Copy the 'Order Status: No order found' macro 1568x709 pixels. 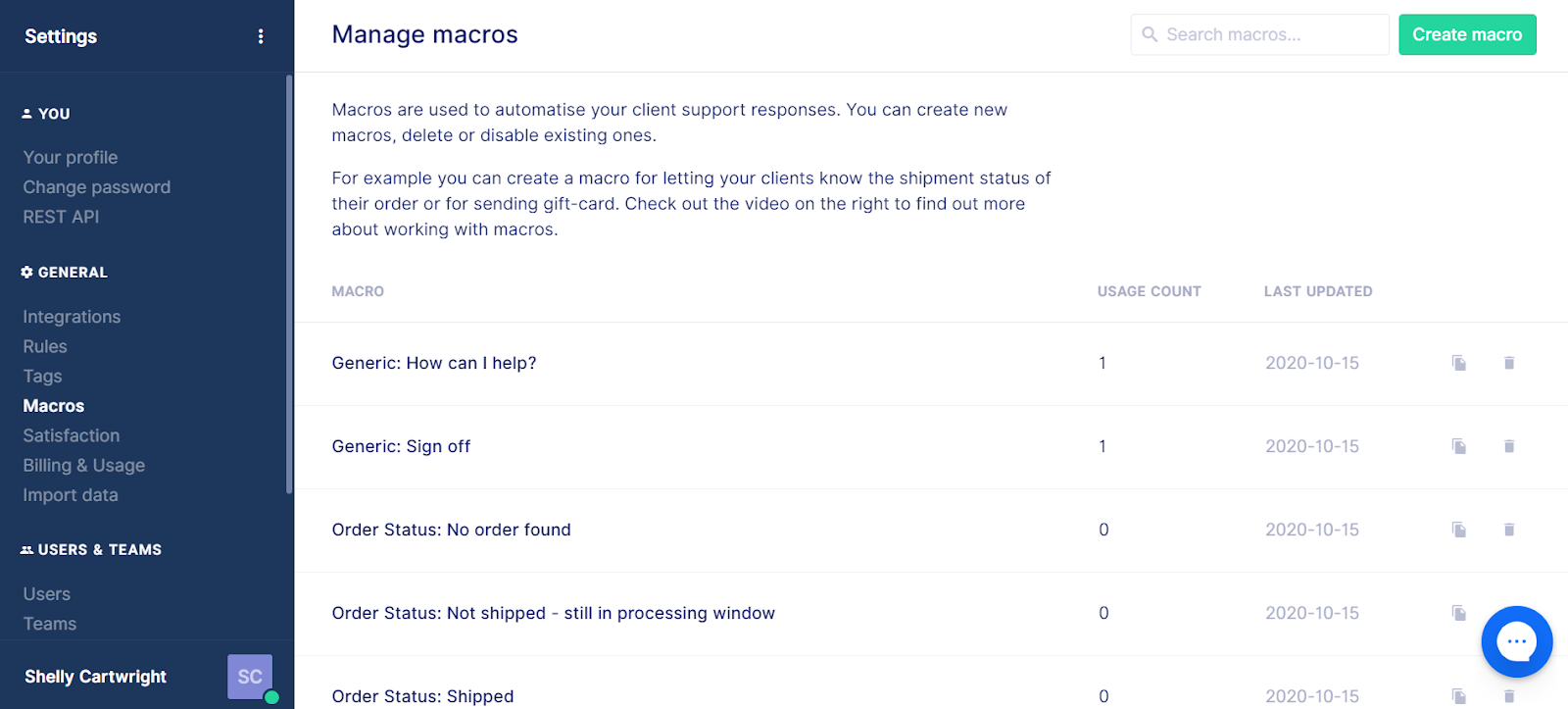(1459, 530)
